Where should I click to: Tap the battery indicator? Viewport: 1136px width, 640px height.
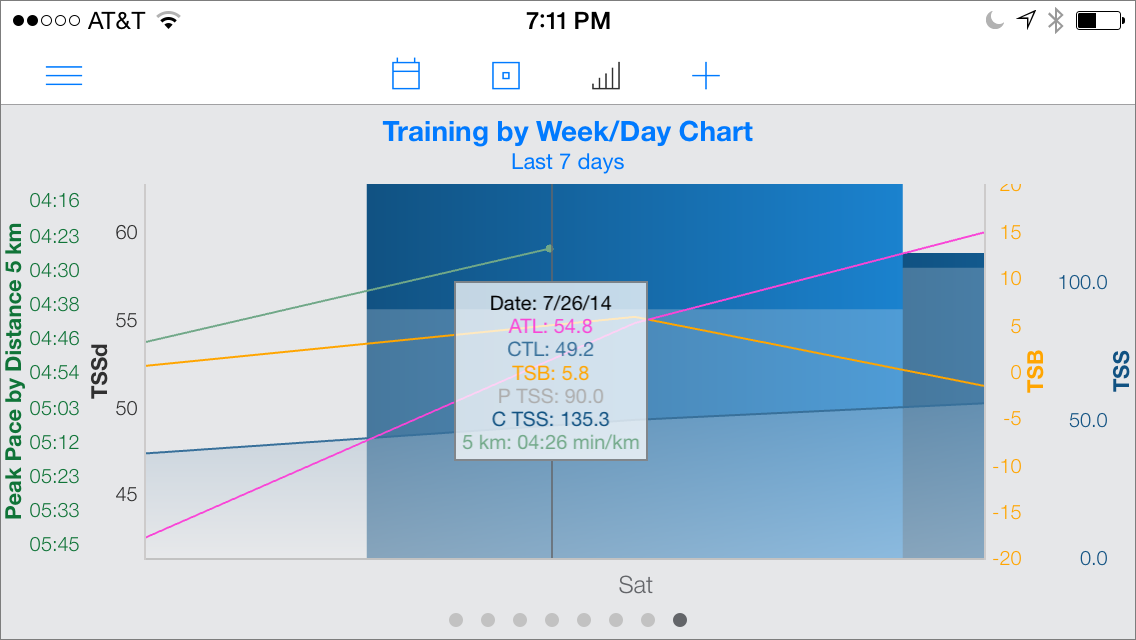pyautogui.click(x=1100, y=20)
